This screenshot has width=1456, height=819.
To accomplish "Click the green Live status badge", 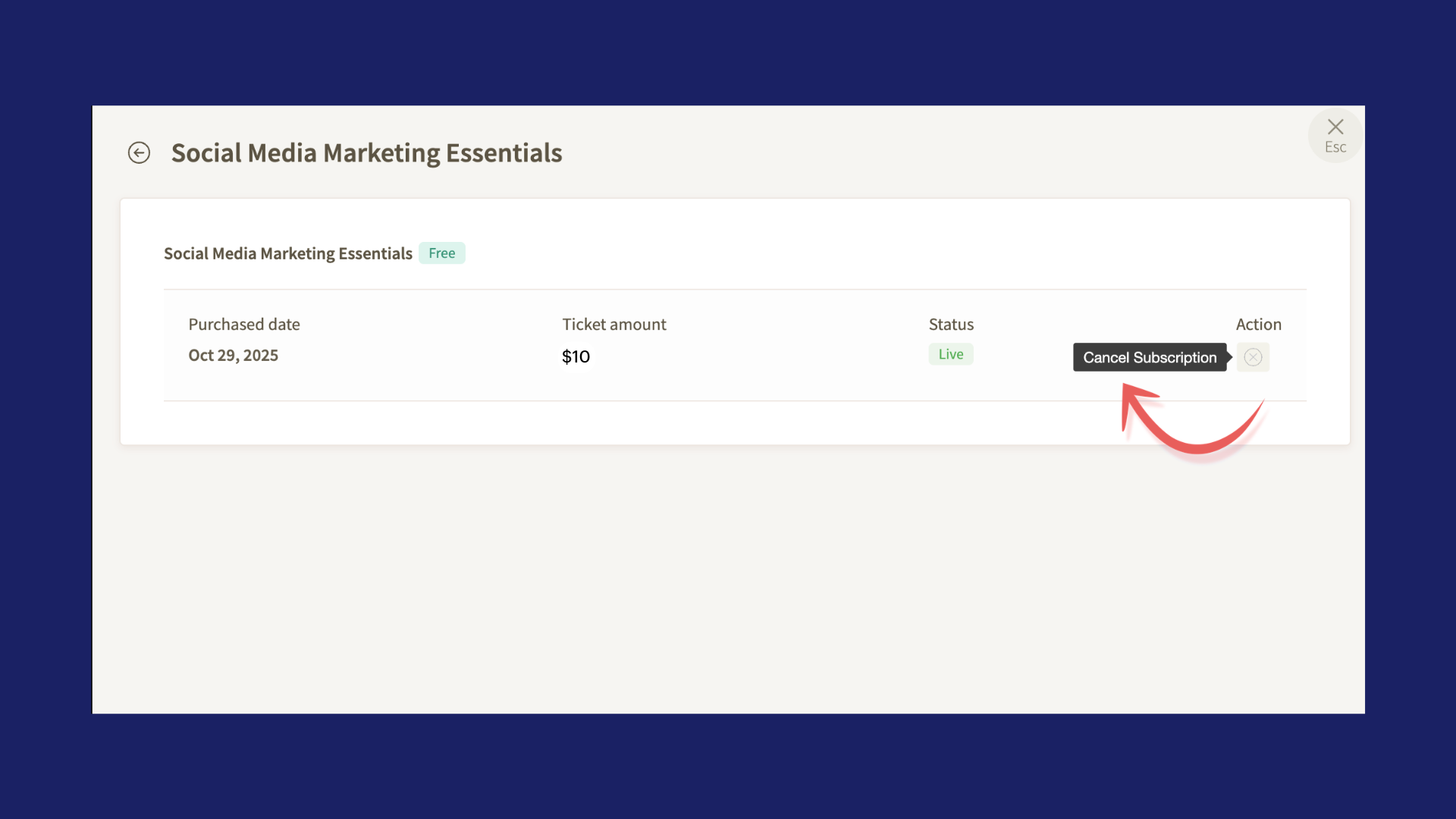I will pyautogui.click(x=950, y=354).
